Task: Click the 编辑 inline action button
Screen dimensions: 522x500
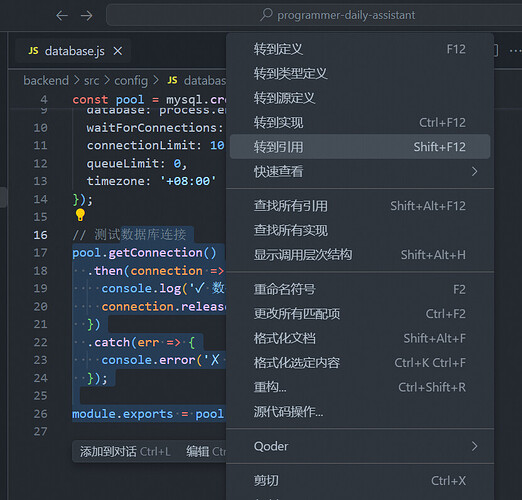Action: [206, 452]
